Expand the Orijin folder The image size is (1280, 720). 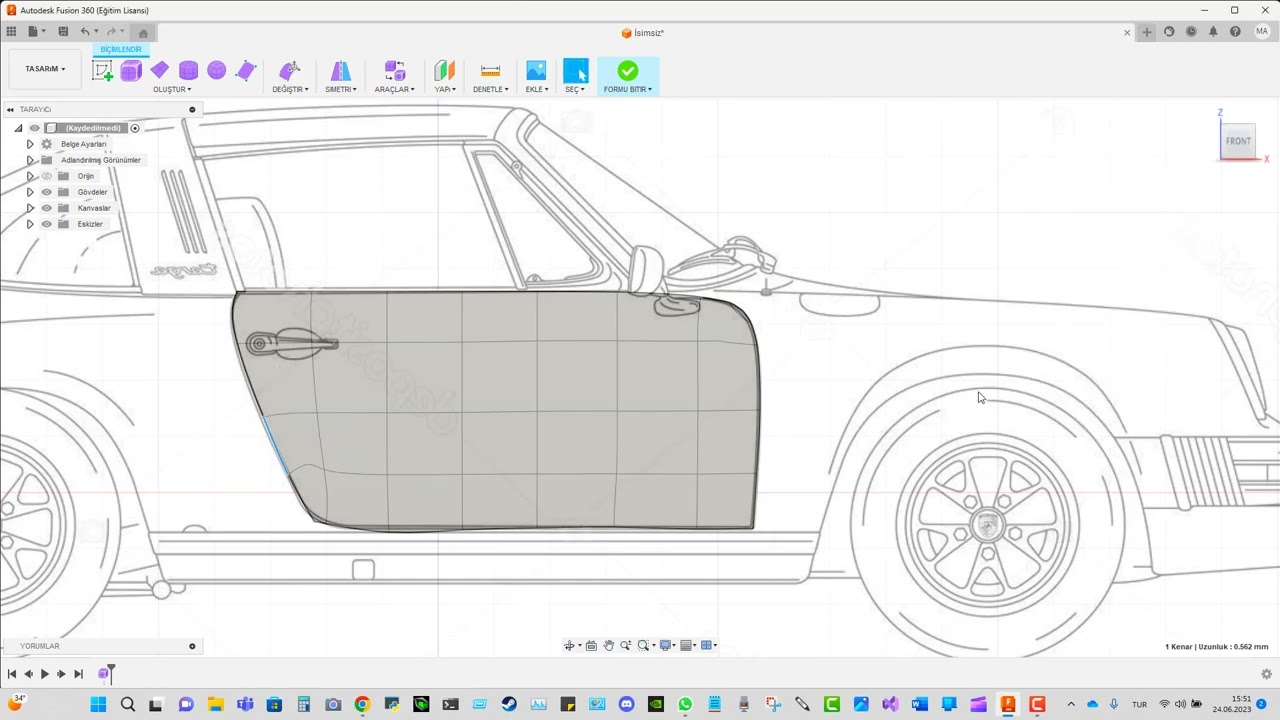click(x=30, y=176)
